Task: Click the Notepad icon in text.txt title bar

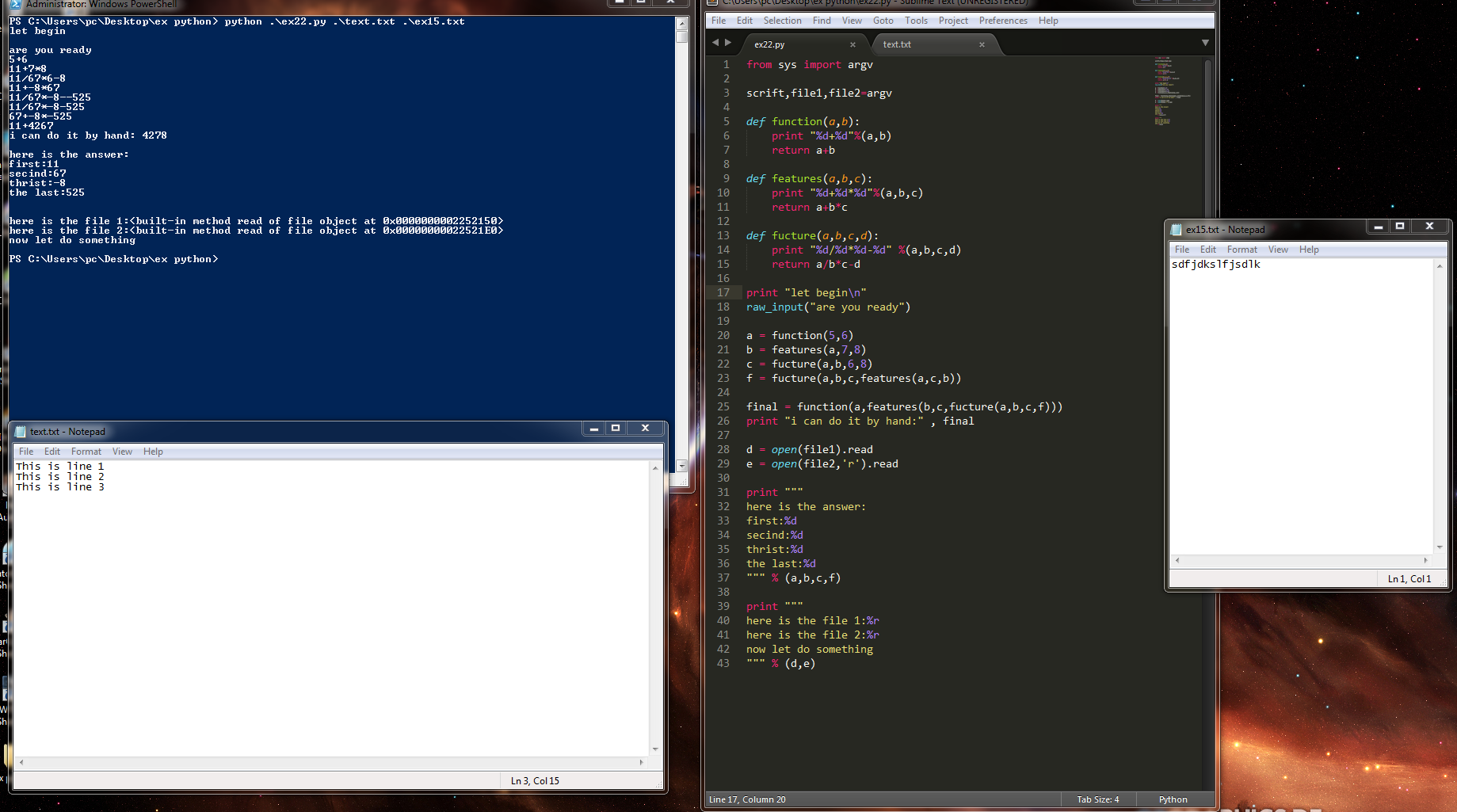Action: pos(21,432)
